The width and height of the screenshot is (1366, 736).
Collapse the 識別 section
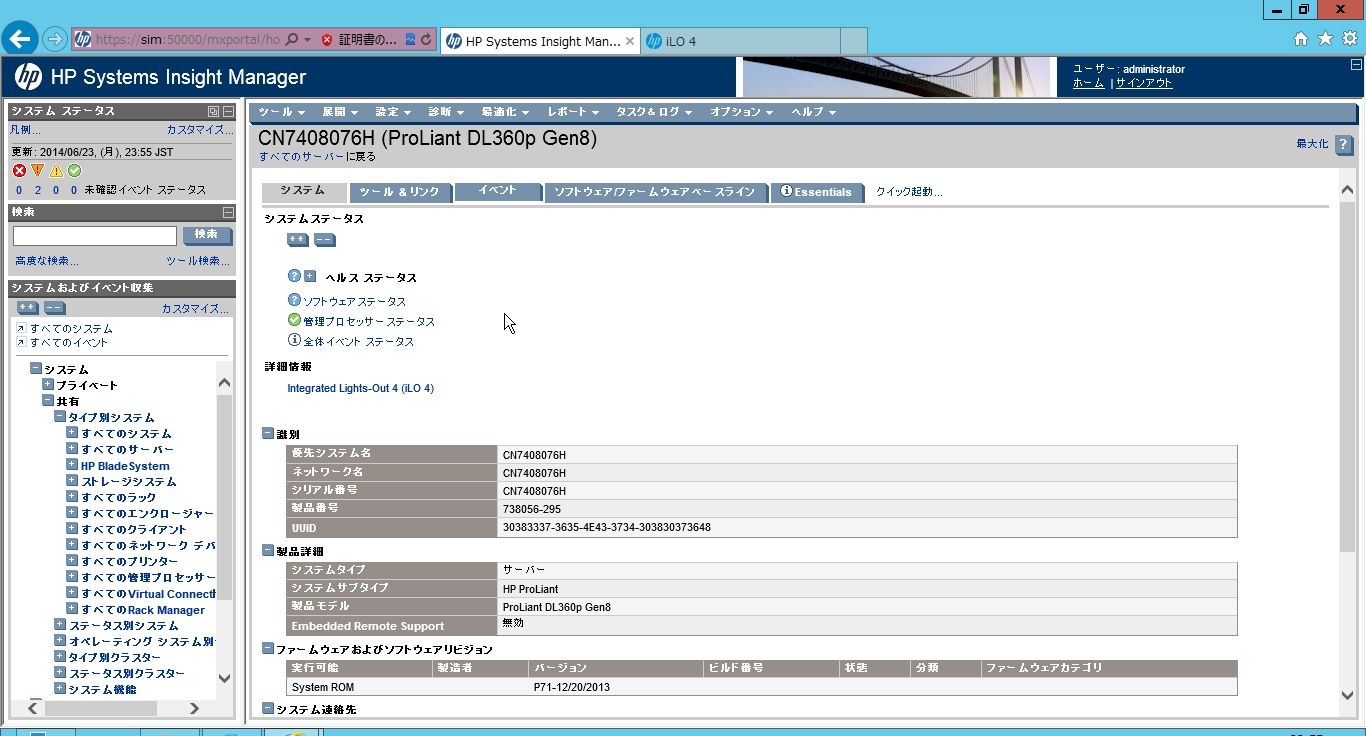click(268, 434)
